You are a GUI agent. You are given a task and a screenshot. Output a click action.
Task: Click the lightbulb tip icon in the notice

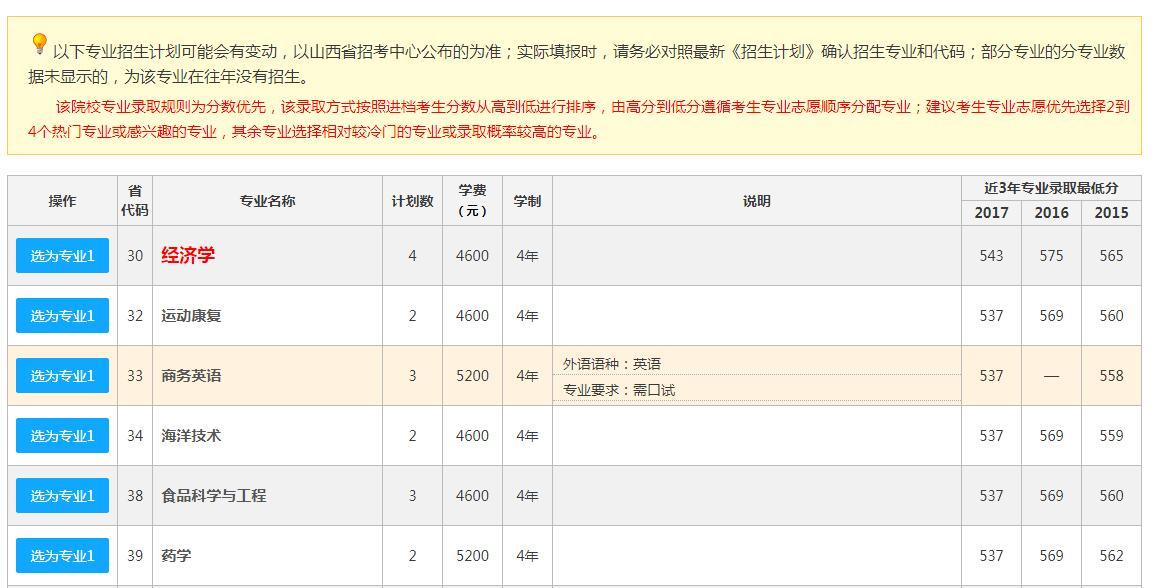39,43
